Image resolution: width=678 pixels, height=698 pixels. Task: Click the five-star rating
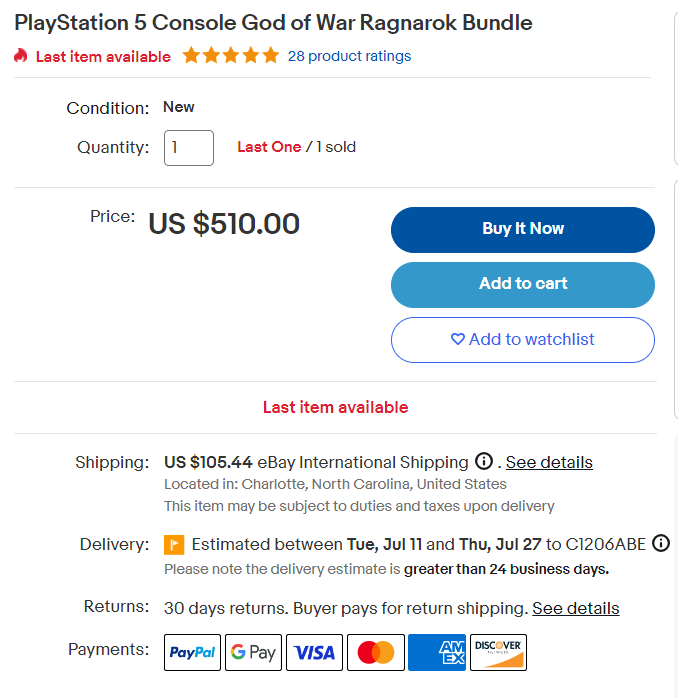[231, 56]
